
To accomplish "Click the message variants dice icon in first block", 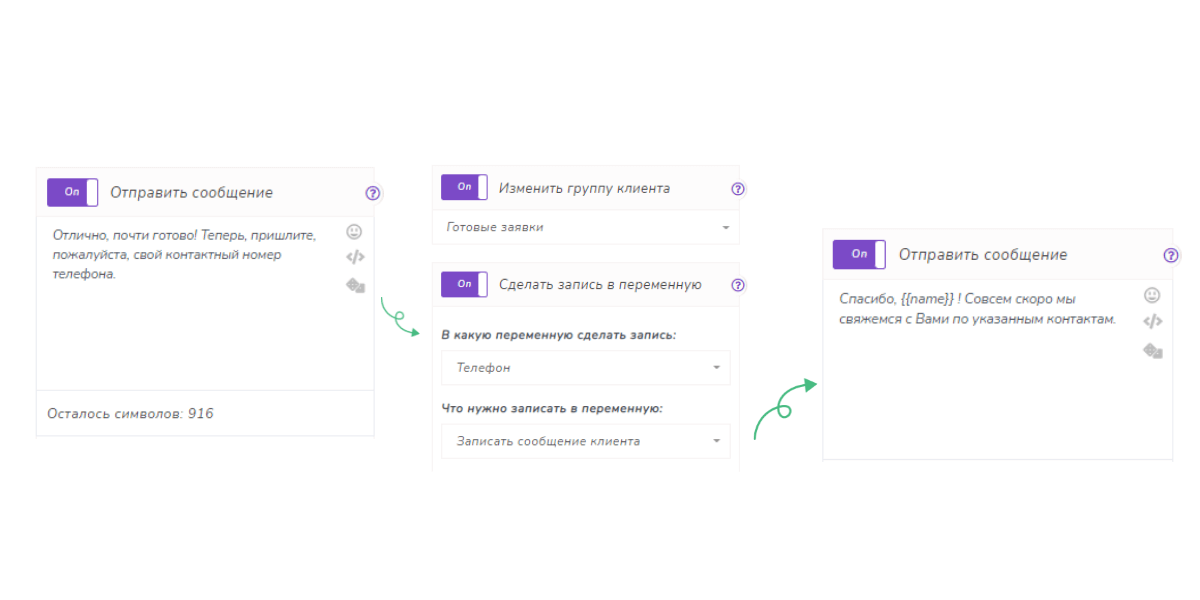I will point(353,286).
